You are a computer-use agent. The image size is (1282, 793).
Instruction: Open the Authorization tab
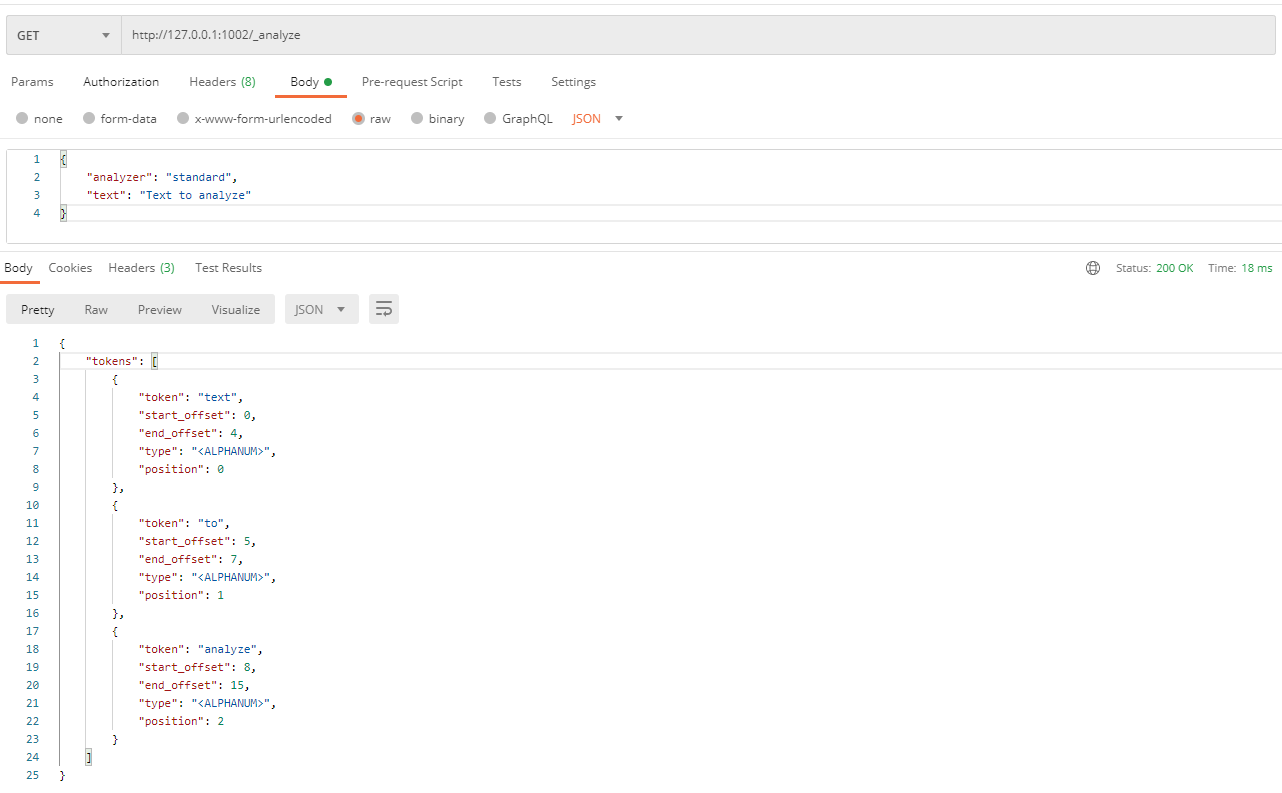click(121, 82)
